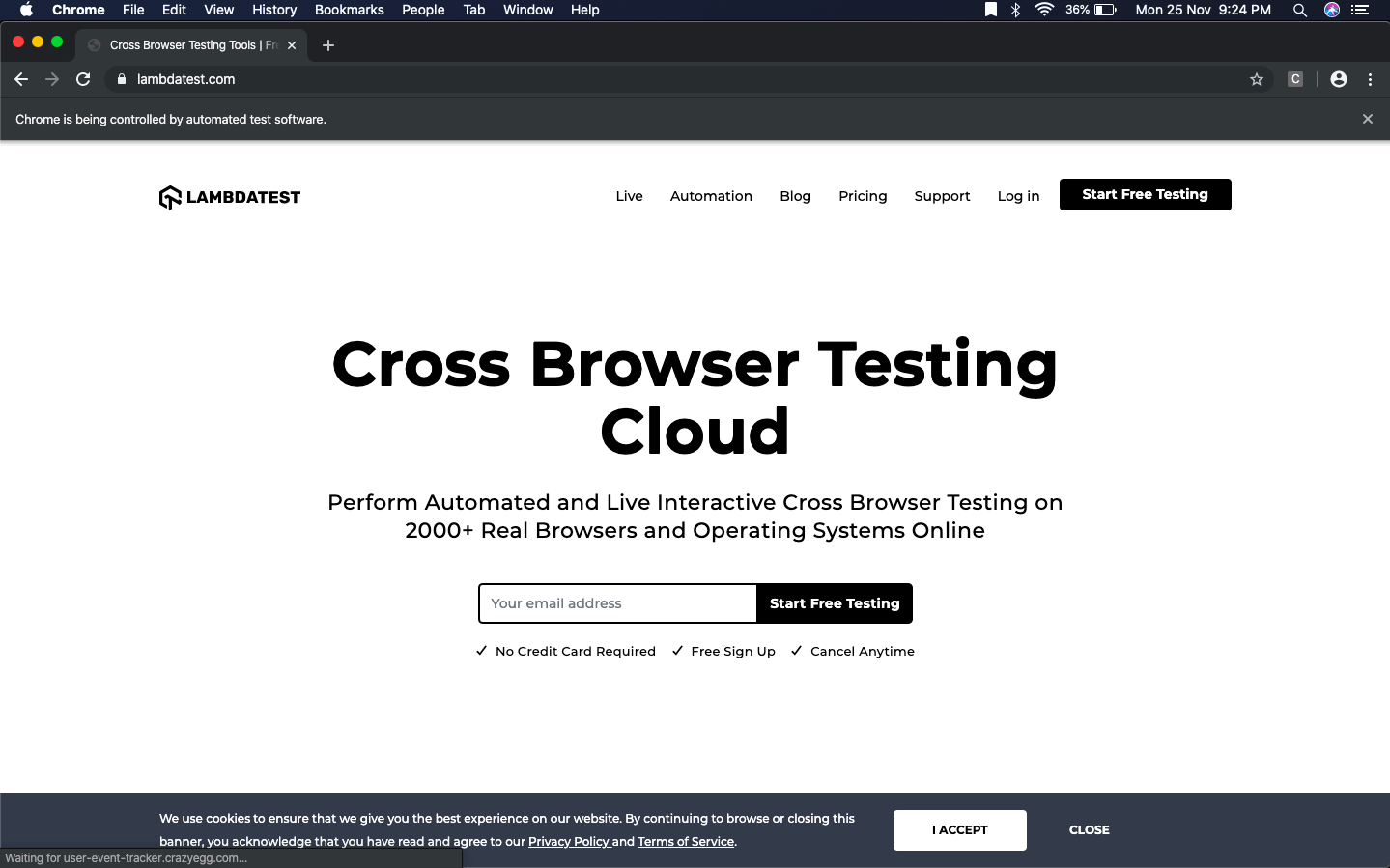Click the LambdaTest logo
This screenshot has width=1390, height=868.
pyautogui.click(x=230, y=197)
